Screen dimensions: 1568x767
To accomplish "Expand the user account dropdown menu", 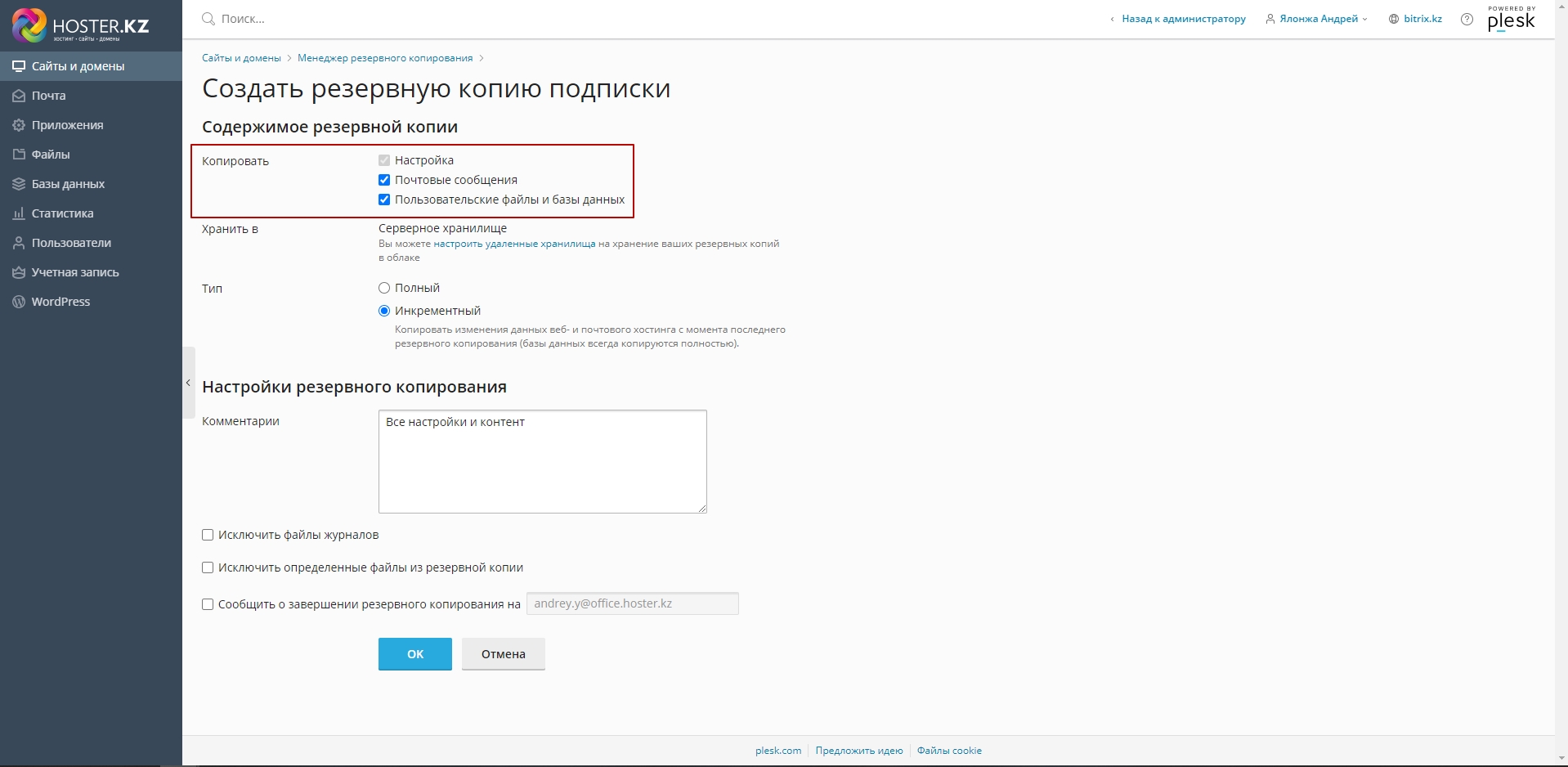I will [1318, 19].
